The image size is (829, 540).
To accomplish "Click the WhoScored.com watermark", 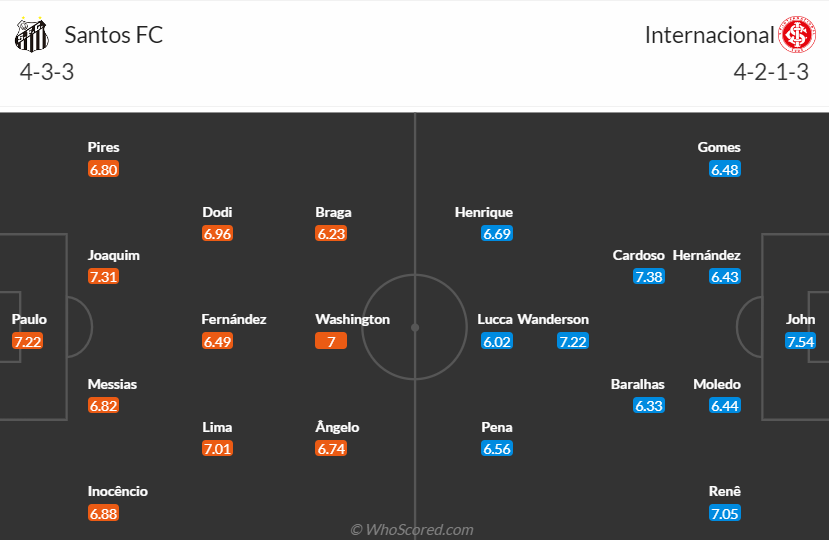I will 412,529.
